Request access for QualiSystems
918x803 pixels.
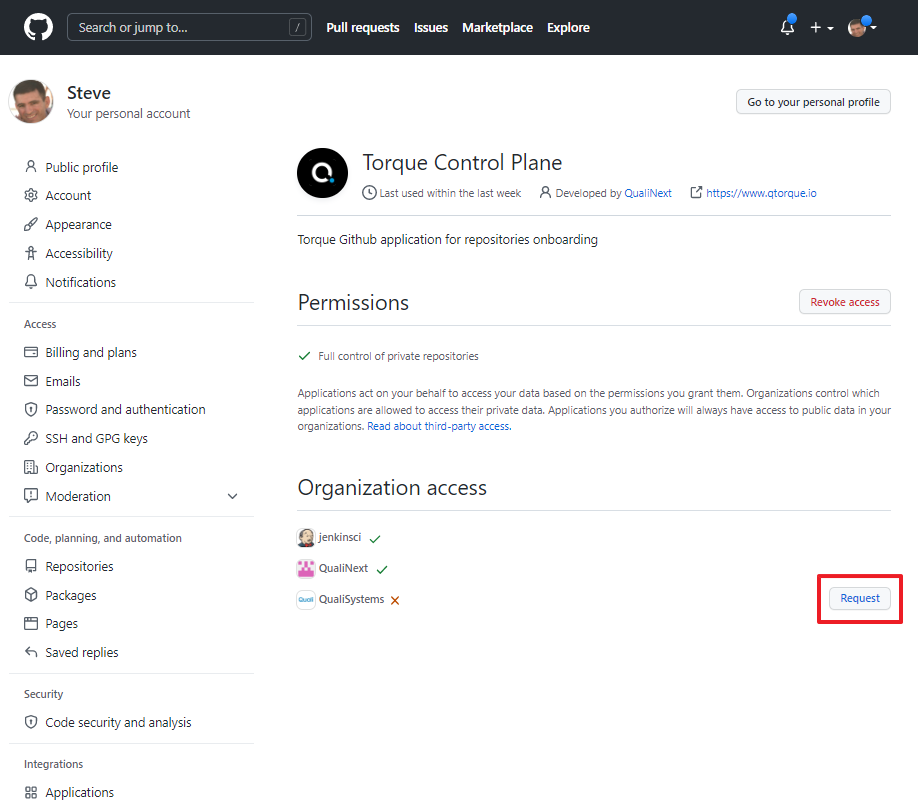coord(859,598)
